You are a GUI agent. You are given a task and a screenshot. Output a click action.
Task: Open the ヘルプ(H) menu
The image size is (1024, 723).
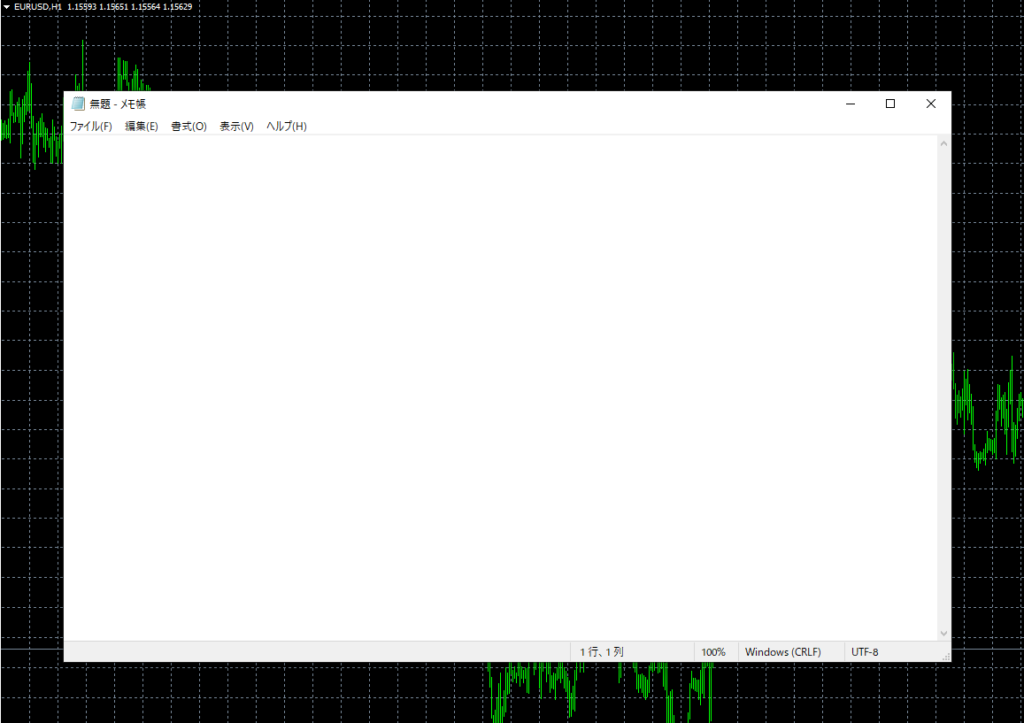coord(286,127)
